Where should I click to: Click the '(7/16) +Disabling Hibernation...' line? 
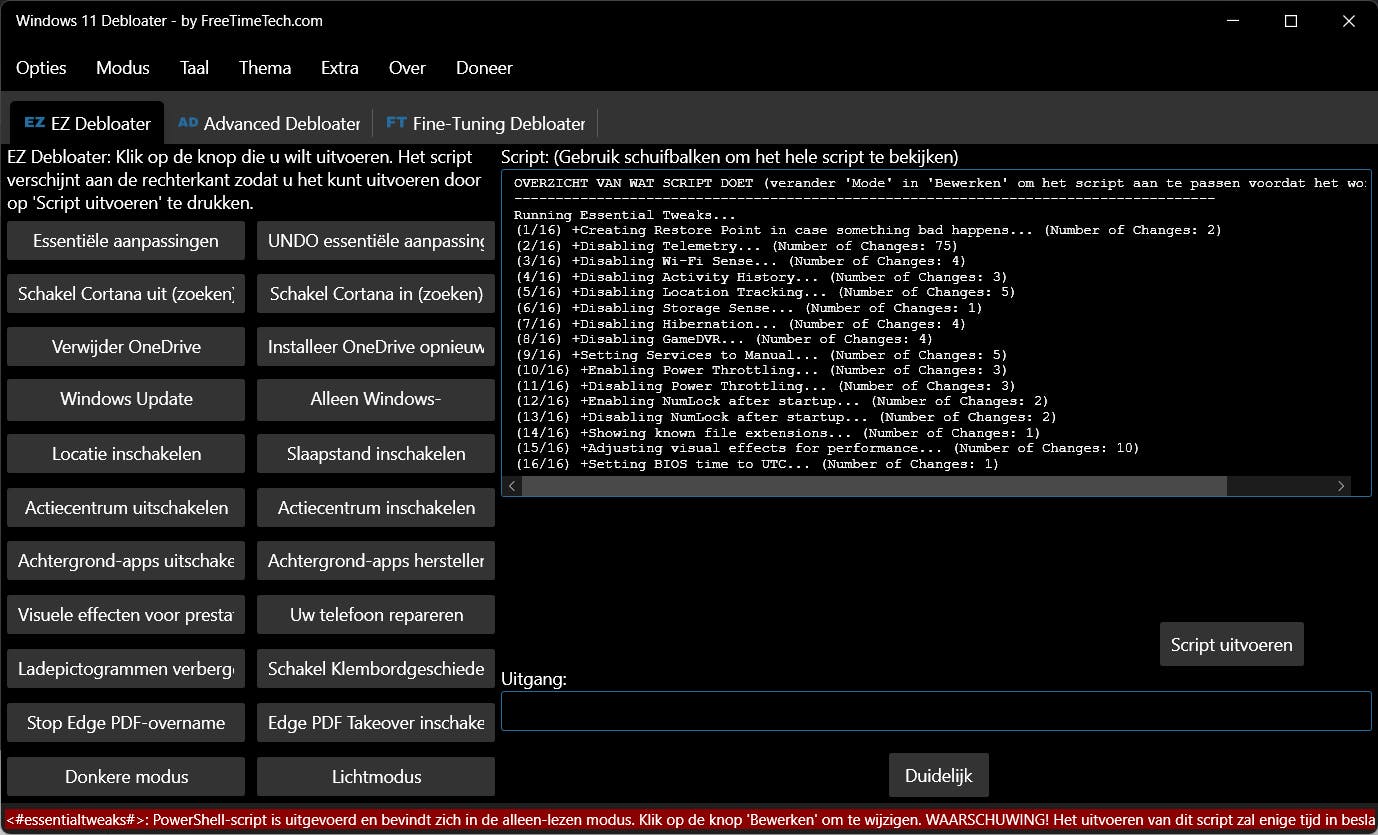tap(740, 324)
